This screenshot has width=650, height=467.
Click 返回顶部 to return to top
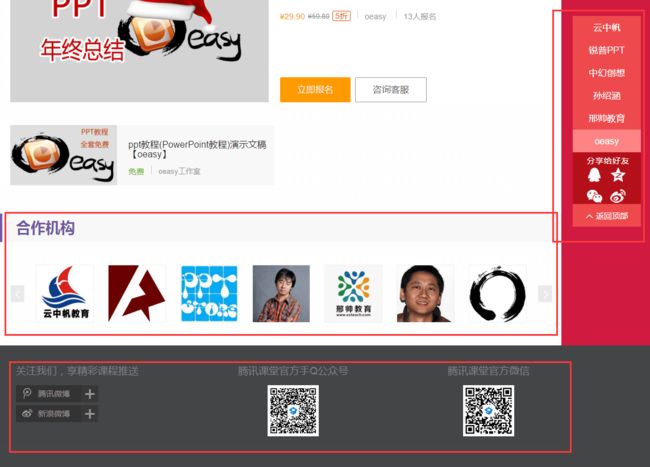coord(606,216)
